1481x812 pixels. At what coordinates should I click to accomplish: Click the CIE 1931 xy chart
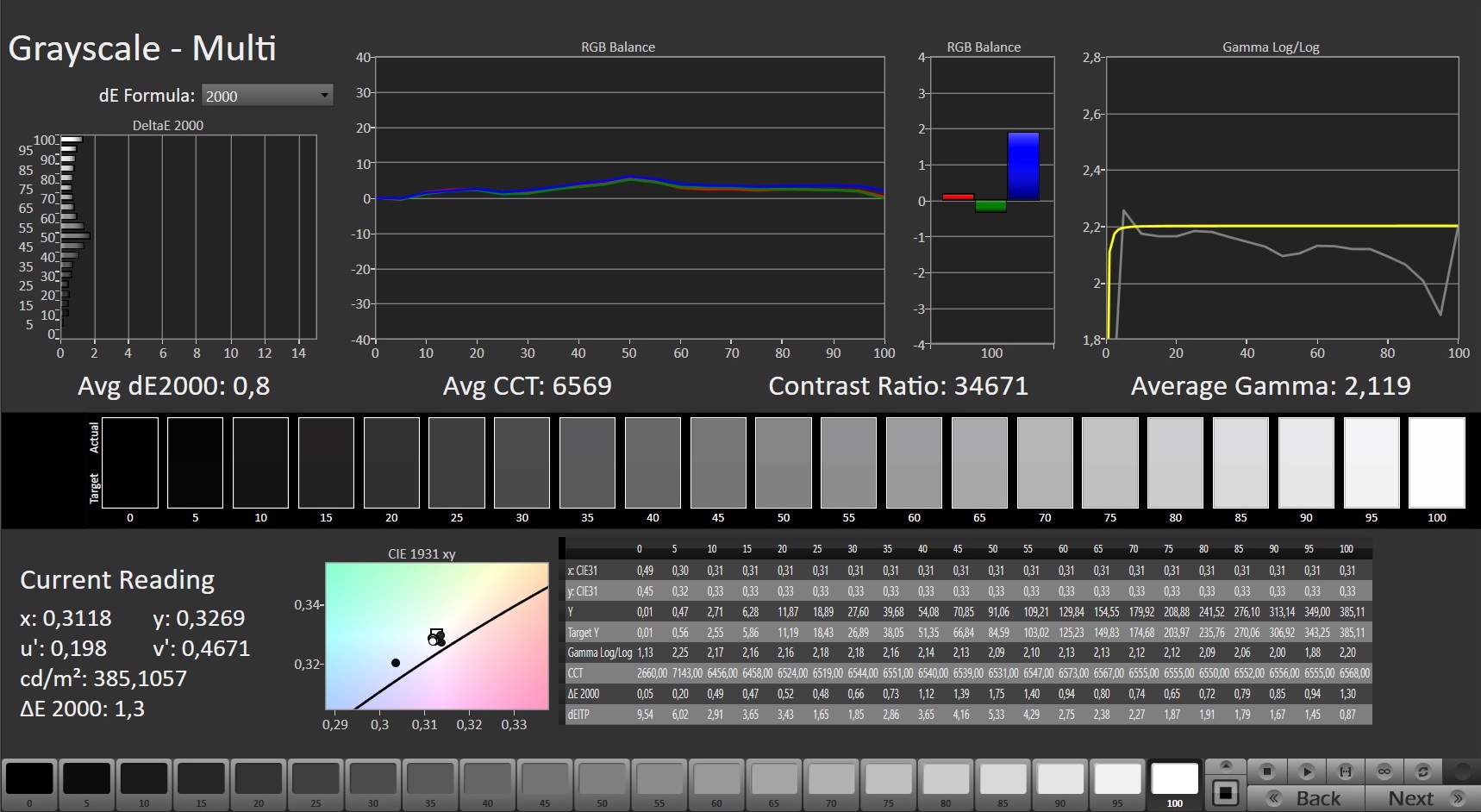tap(437, 636)
